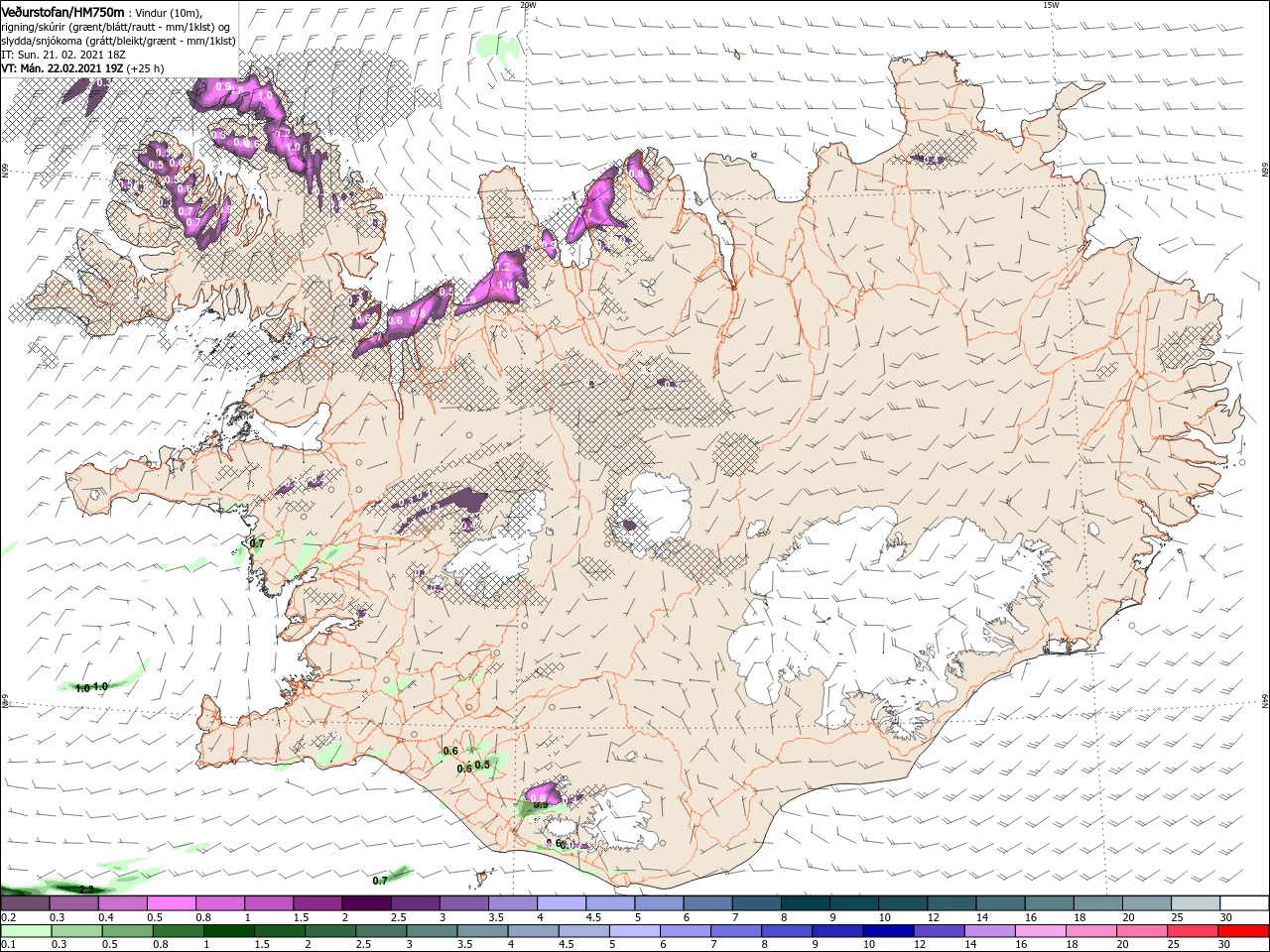Click the mauve 0.2 swatch starting the upper legend row
Viewport: 1270px width, 952px height.
pos(26,903)
